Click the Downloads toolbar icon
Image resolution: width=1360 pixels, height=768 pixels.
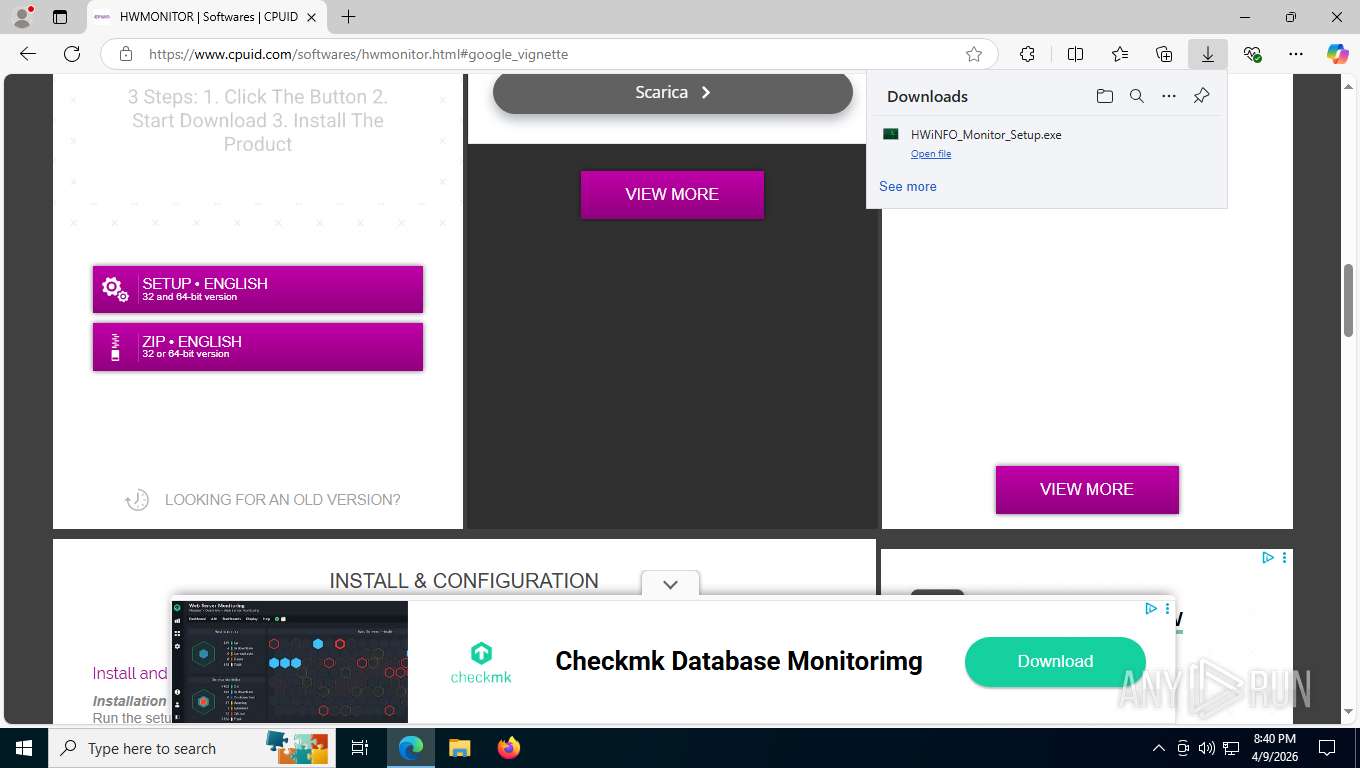(x=1208, y=54)
